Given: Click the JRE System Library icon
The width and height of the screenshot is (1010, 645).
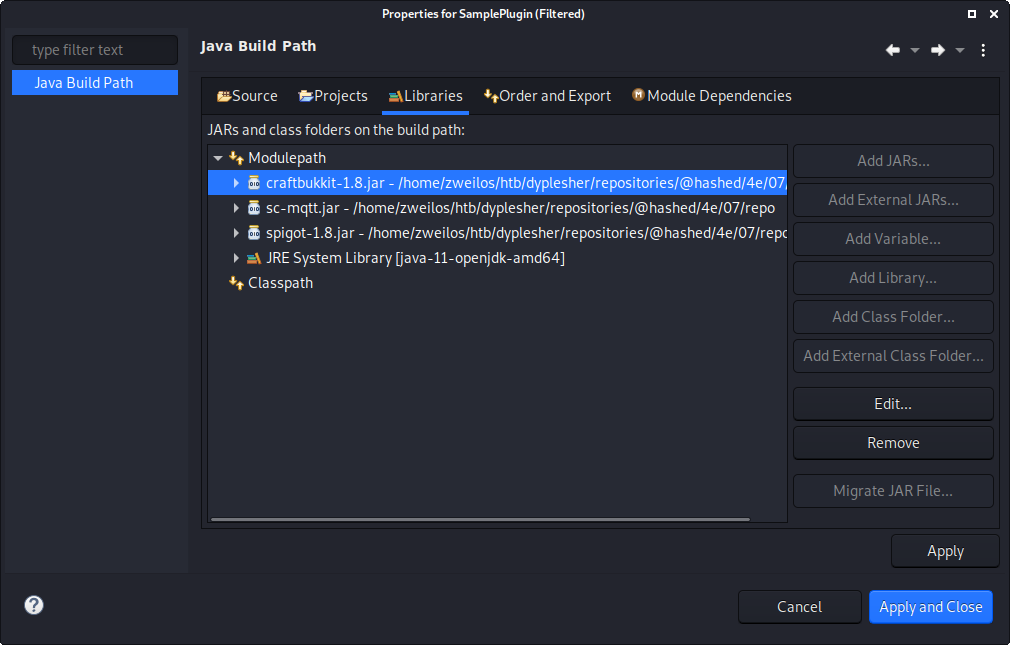Looking at the screenshot, I should point(254,258).
